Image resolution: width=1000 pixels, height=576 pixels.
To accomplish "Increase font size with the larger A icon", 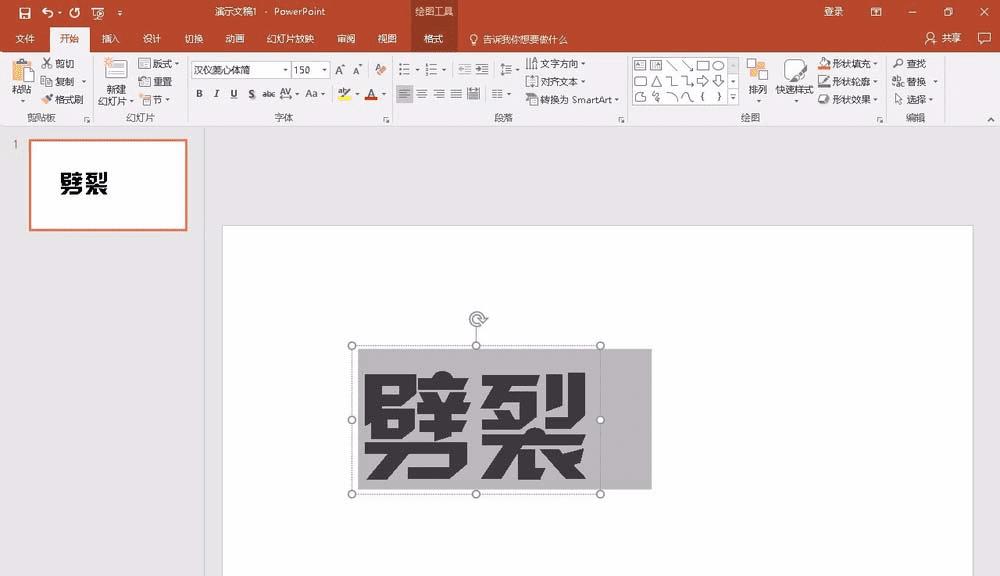I will [340, 70].
